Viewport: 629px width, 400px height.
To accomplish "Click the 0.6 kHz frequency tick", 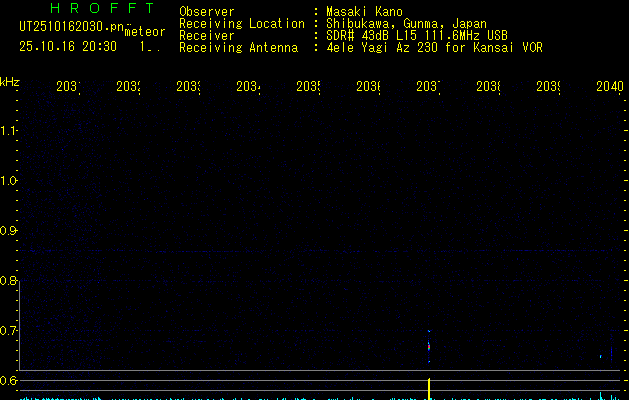I will coord(9,381).
